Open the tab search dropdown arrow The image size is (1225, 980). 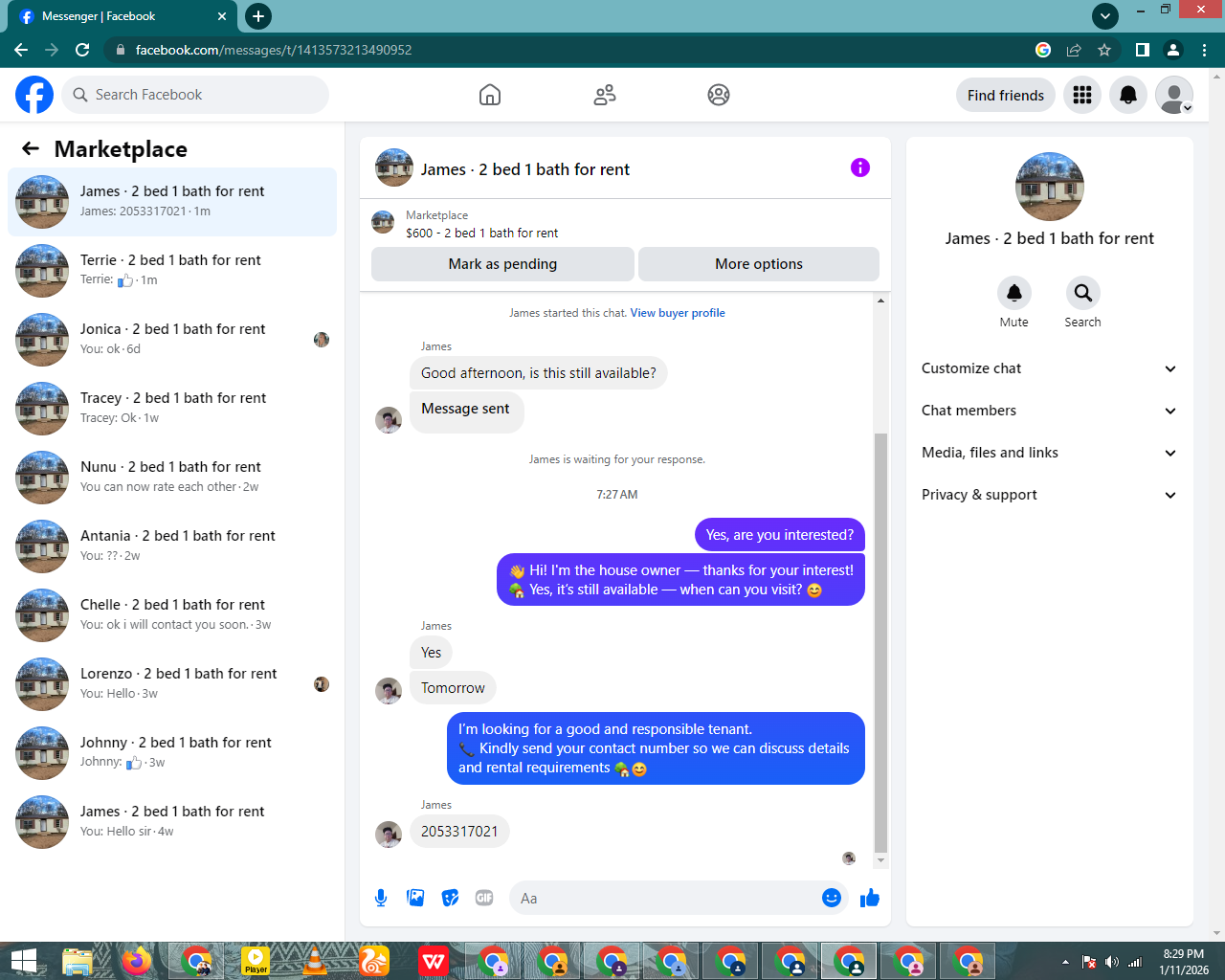click(1105, 16)
